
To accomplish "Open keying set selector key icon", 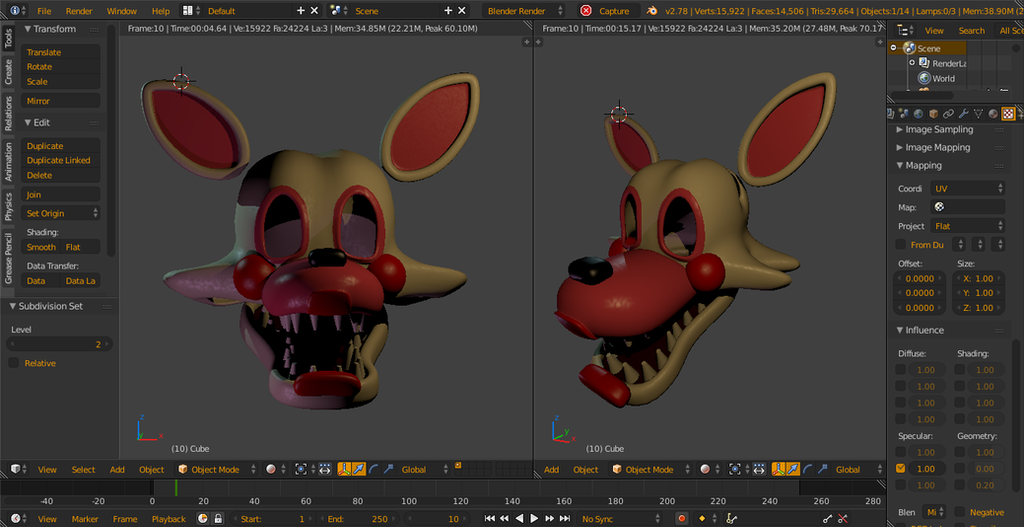I will (x=731, y=519).
